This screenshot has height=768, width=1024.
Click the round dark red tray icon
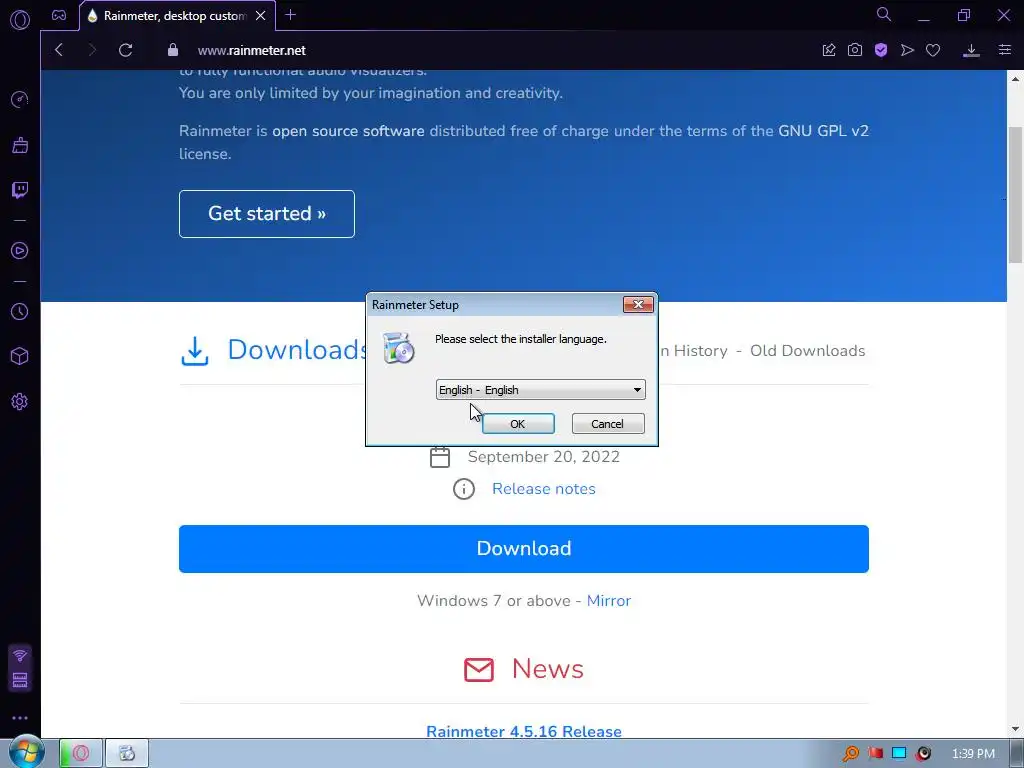click(x=923, y=754)
